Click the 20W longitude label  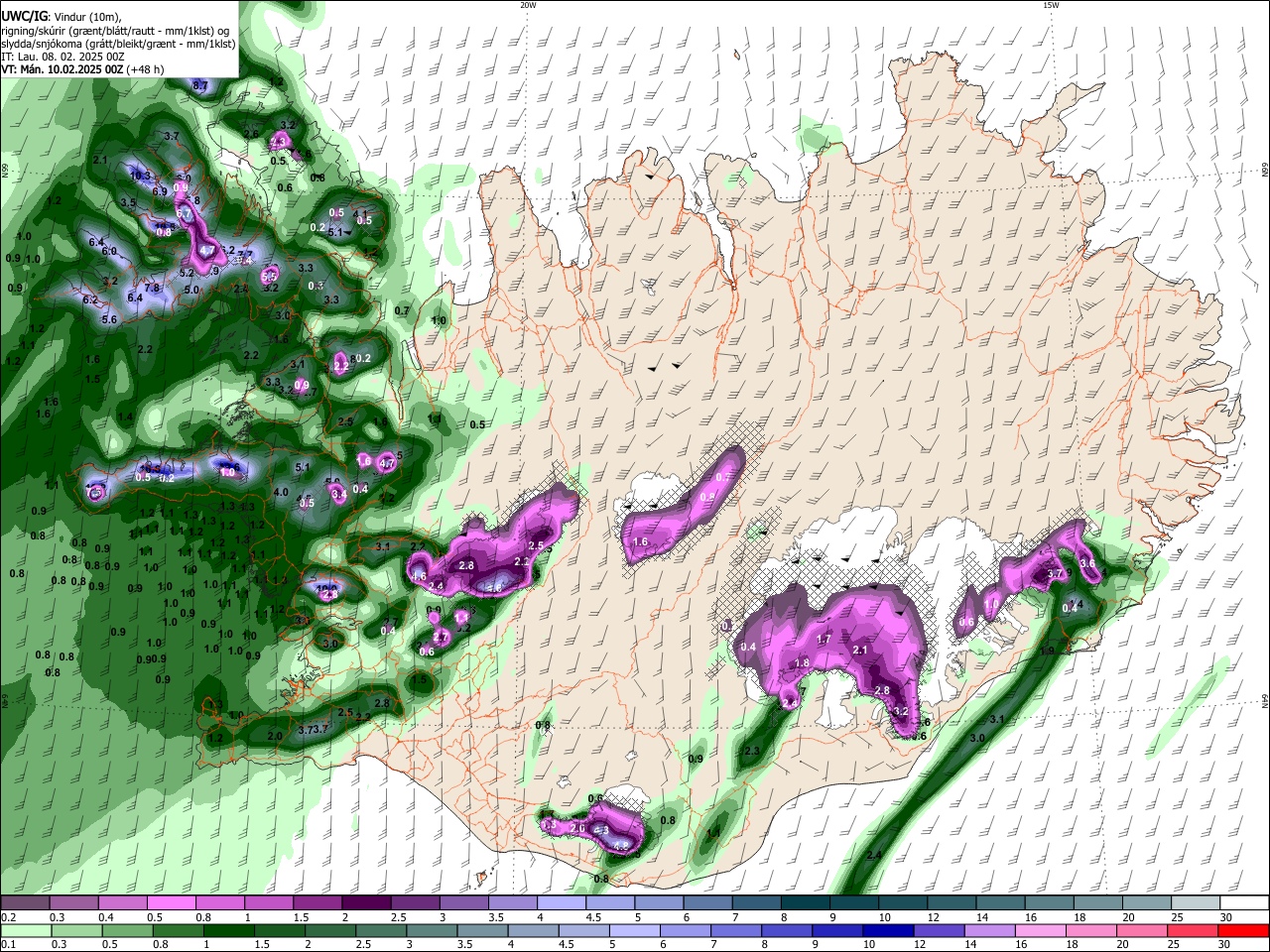[x=528, y=5]
